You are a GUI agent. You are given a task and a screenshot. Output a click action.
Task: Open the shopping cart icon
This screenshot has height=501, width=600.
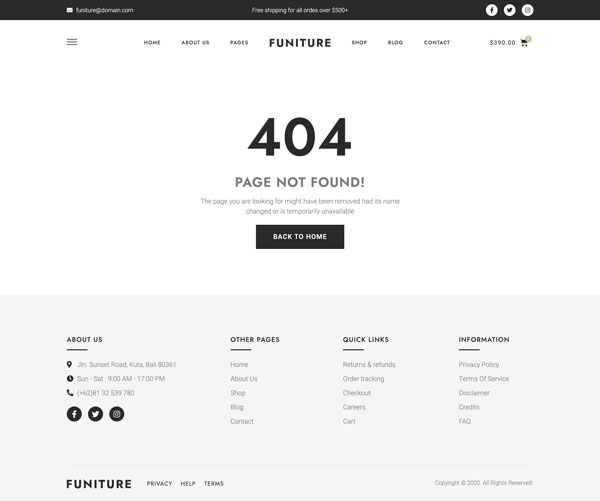click(524, 43)
